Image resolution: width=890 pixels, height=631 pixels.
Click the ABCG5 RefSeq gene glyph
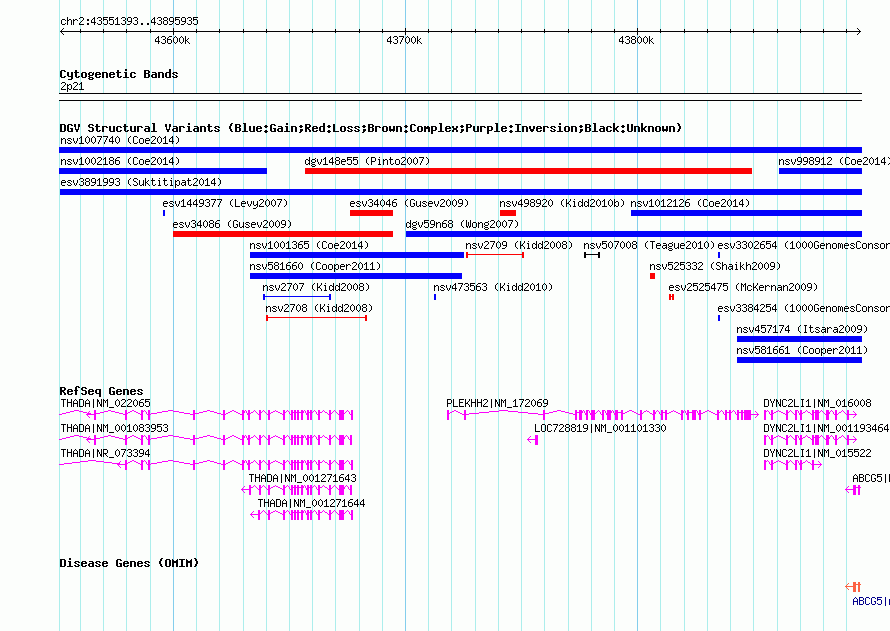tap(853, 490)
